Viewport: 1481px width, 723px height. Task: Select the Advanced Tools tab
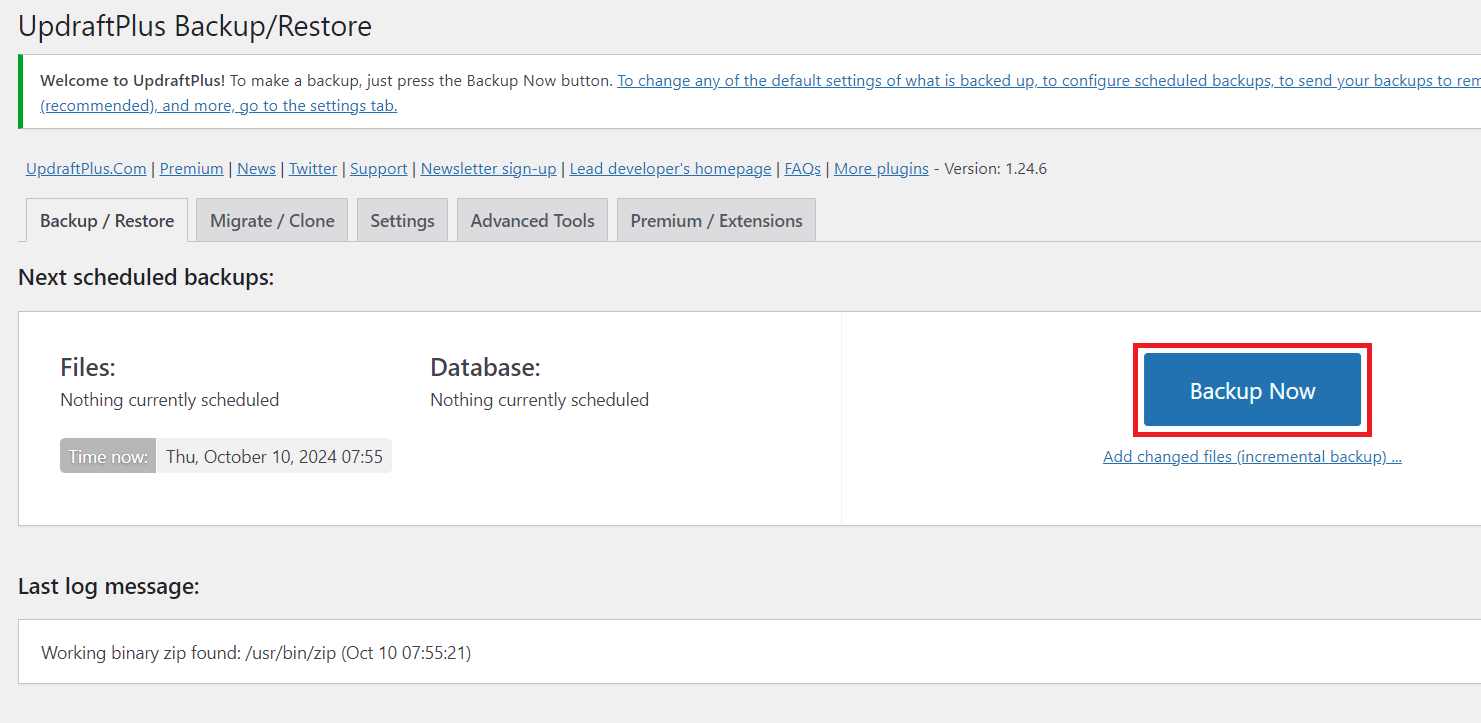click(532, 219)
